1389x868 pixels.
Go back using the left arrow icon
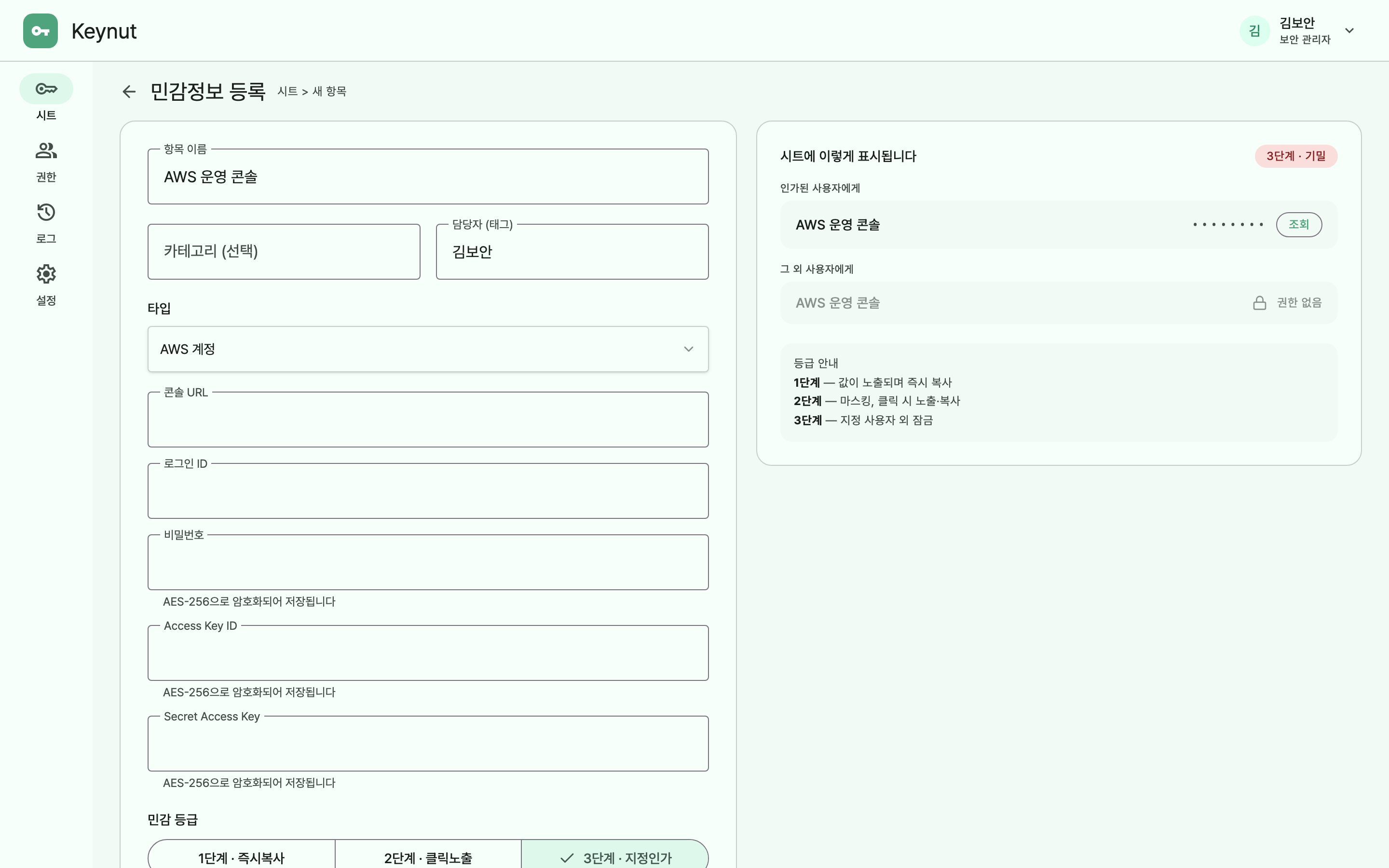tap(129, 91)
